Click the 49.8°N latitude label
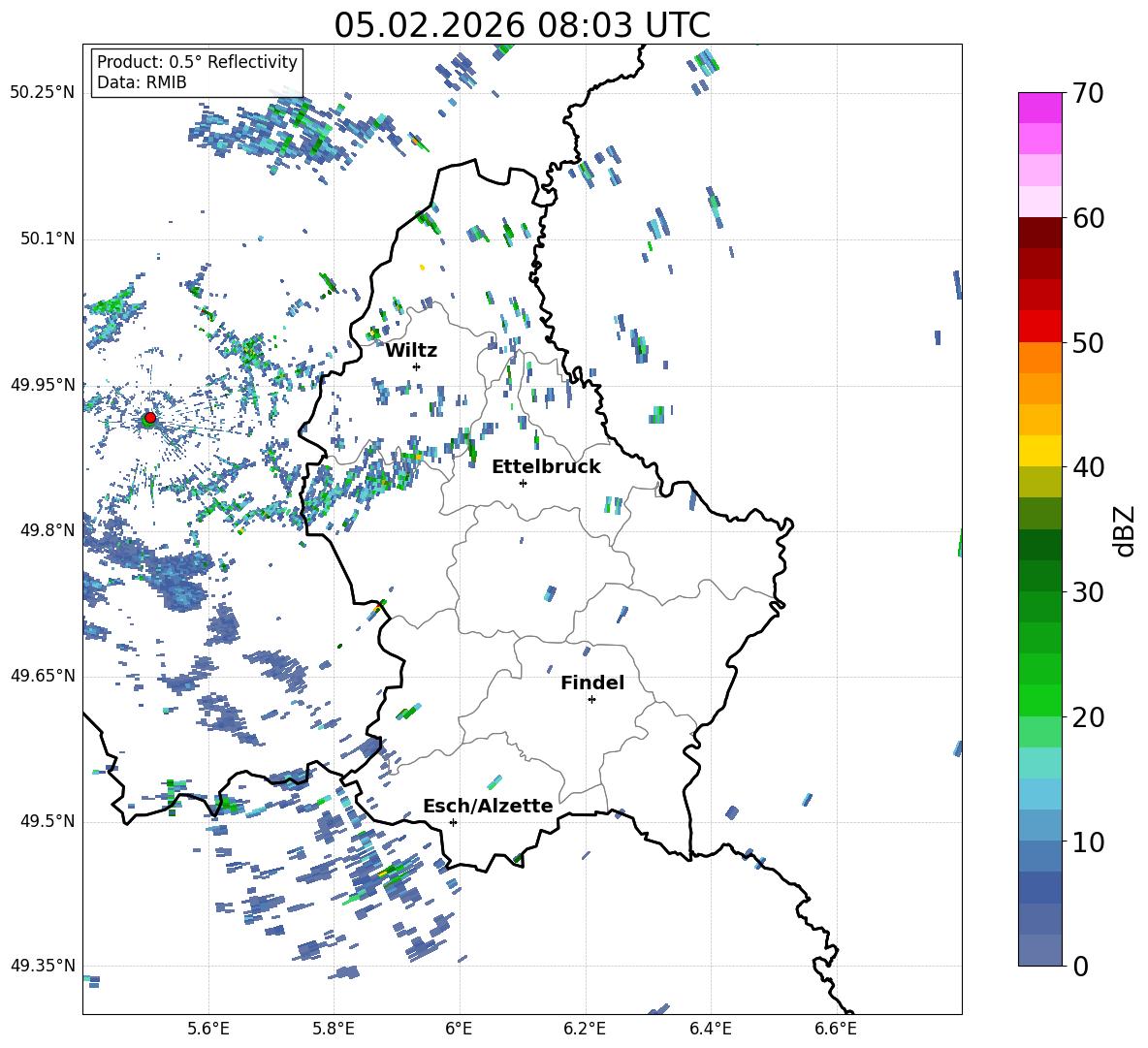 (x=48, y=530)
